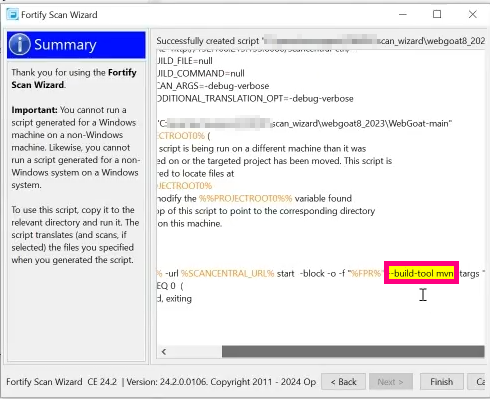
Task: Click the ADDITIONAL_TRANSLATION_OPT=-debug-verbose line
Action: pyautogui.click(x=255, y=99)
